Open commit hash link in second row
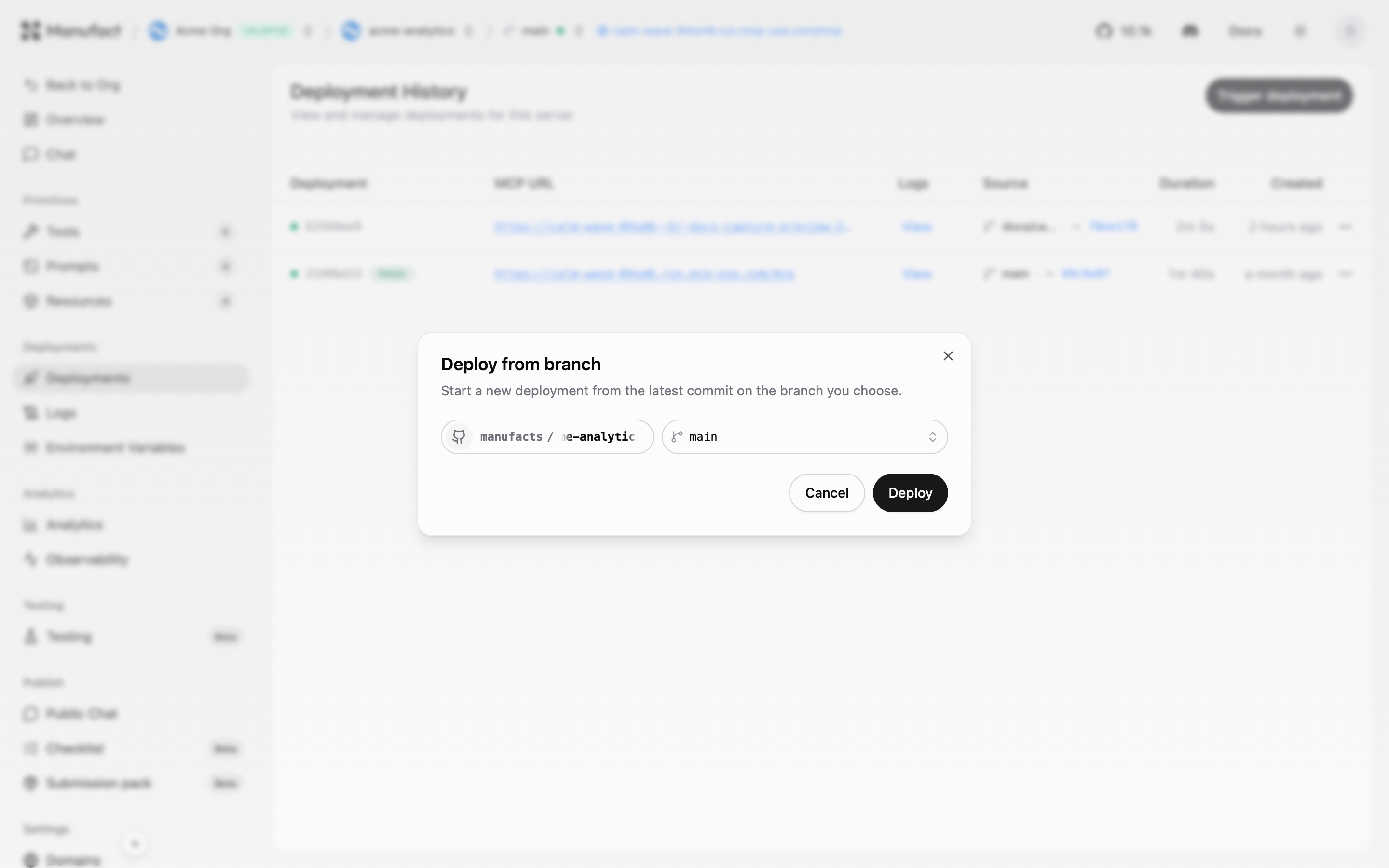This screenshot has width=1389, height=868. coord(1085,273)
